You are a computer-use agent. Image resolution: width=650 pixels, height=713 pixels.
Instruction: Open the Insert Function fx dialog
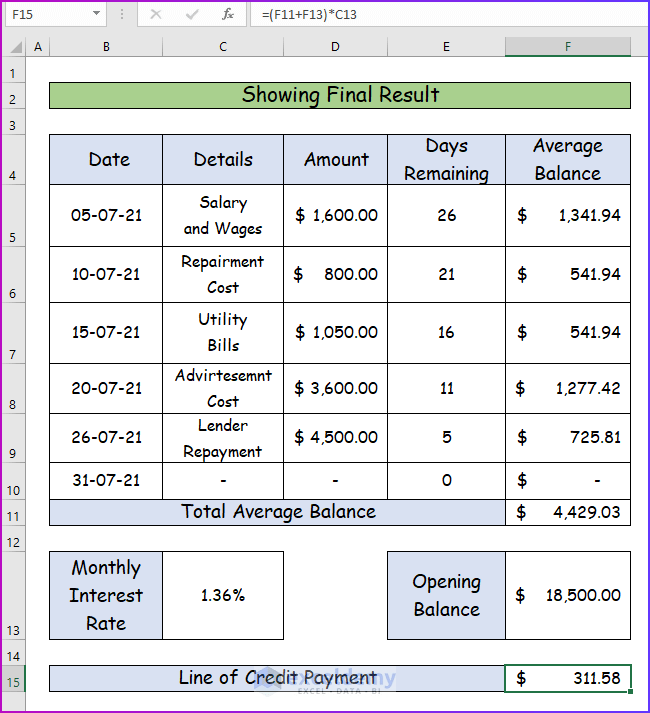(x=227, y=15)
